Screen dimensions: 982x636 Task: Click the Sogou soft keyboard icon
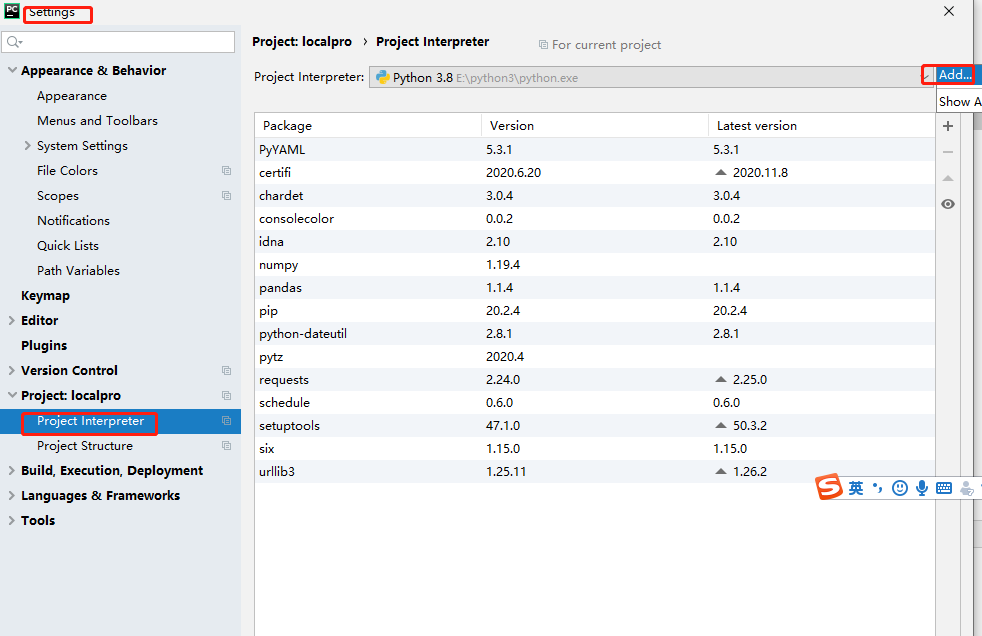[944, 488]
